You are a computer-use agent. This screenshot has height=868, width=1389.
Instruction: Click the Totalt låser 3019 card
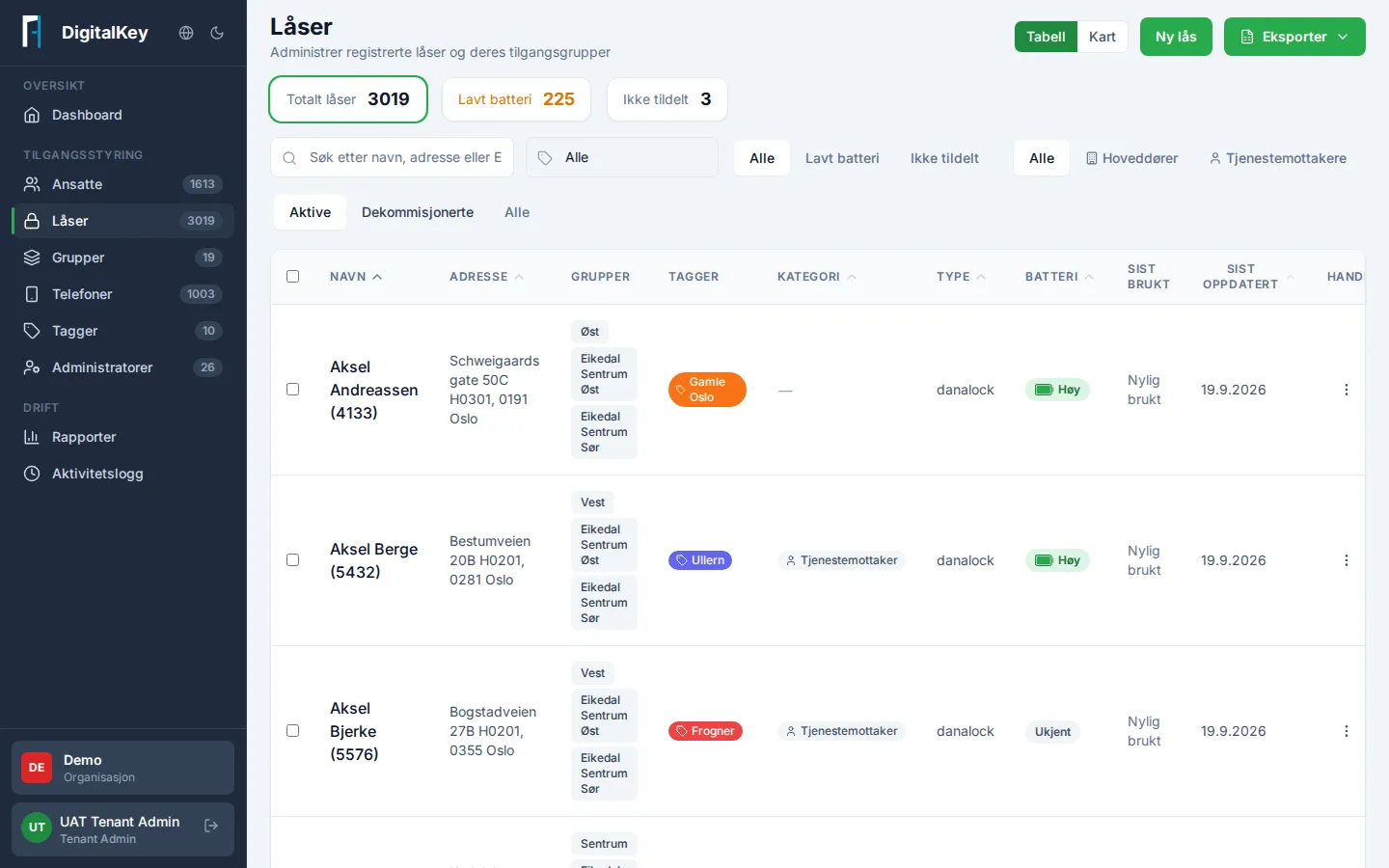(x=348, y=99)
